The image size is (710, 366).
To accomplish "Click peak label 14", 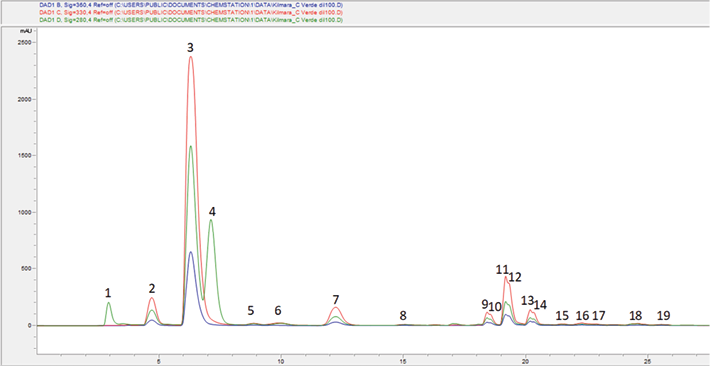I will tap(540, 305).
